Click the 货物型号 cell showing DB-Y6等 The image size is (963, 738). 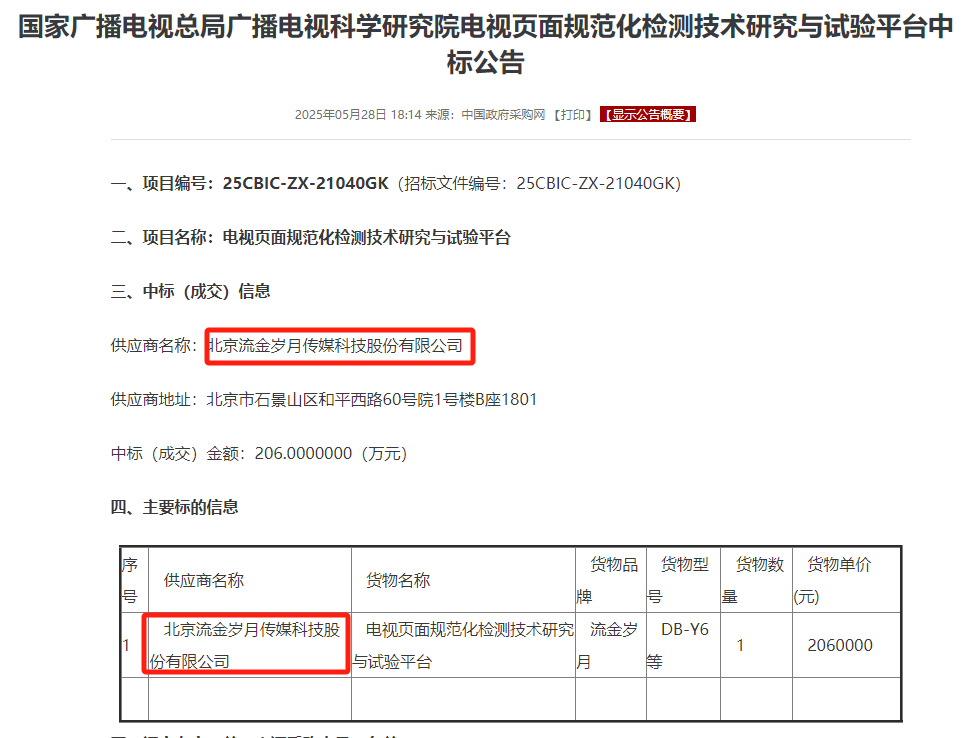click(683, 645)
